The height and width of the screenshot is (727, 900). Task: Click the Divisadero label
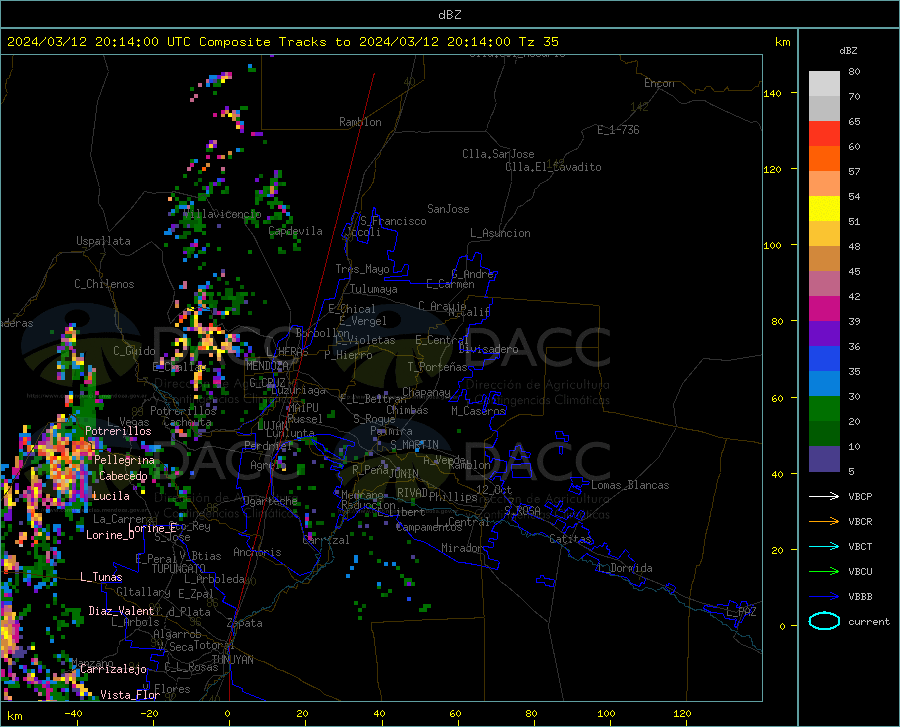[x=489, y=349]
